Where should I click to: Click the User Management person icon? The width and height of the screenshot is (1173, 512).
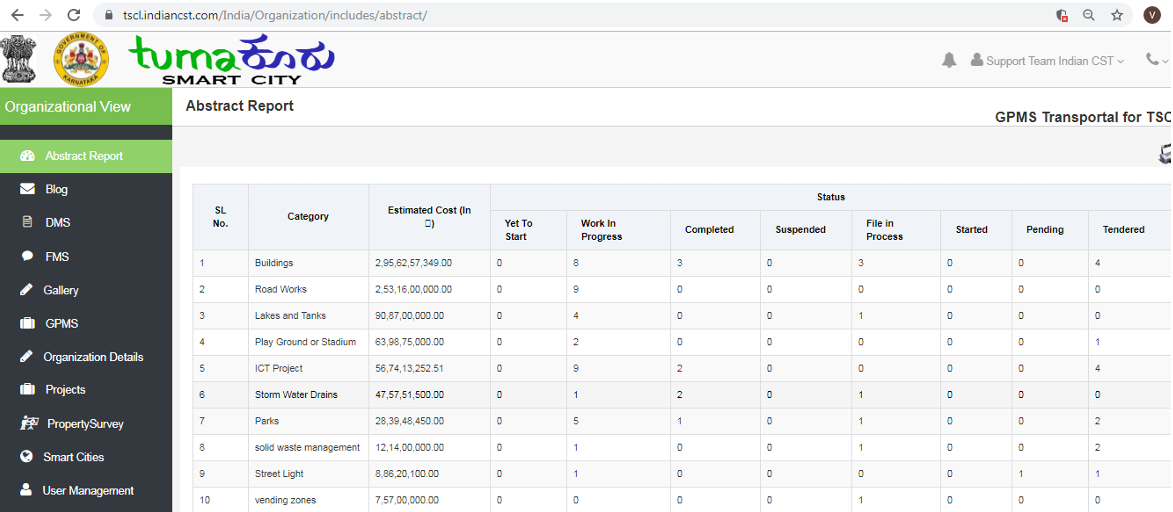point(27,491)
